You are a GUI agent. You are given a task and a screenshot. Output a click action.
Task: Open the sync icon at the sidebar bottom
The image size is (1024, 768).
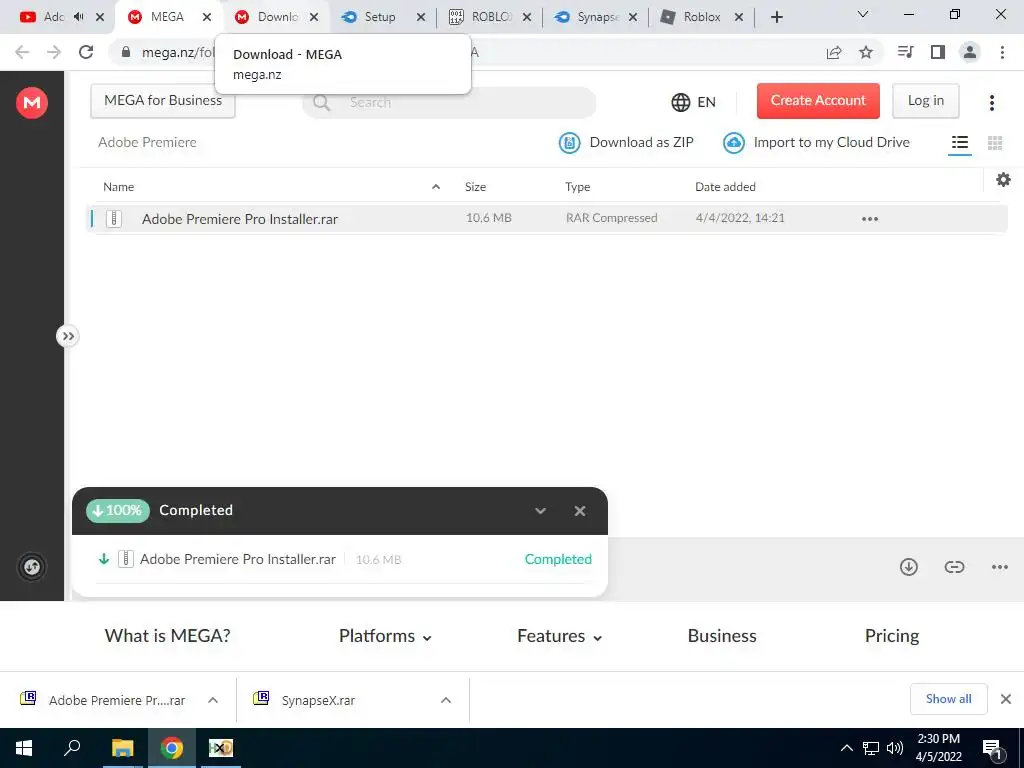coord(31,567)
